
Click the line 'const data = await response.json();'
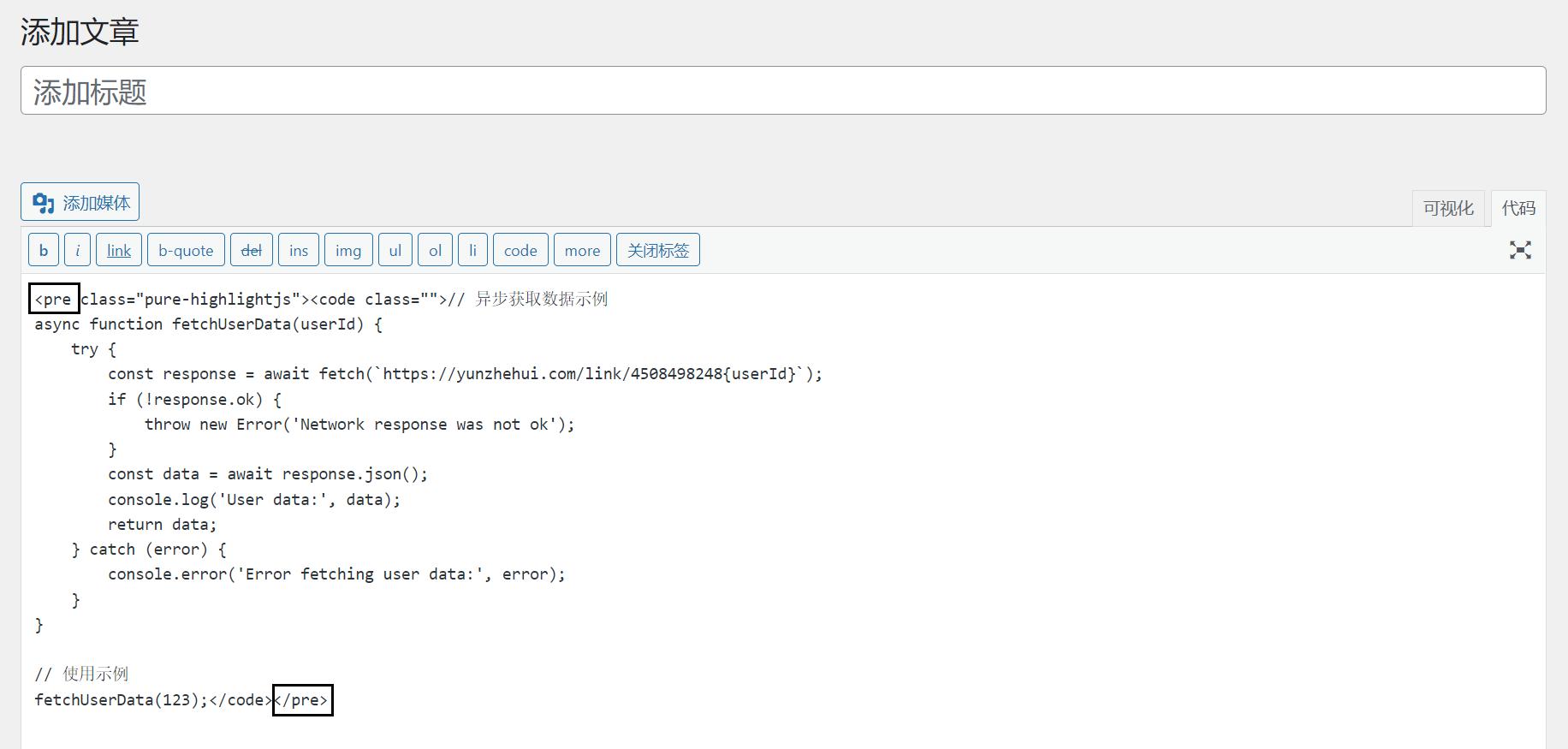coord(268,474)
